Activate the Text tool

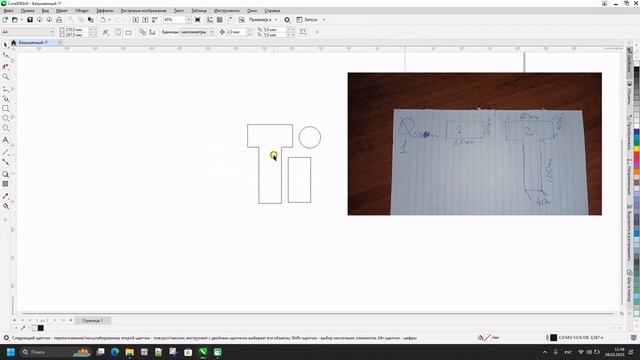(x=5, y=140)
